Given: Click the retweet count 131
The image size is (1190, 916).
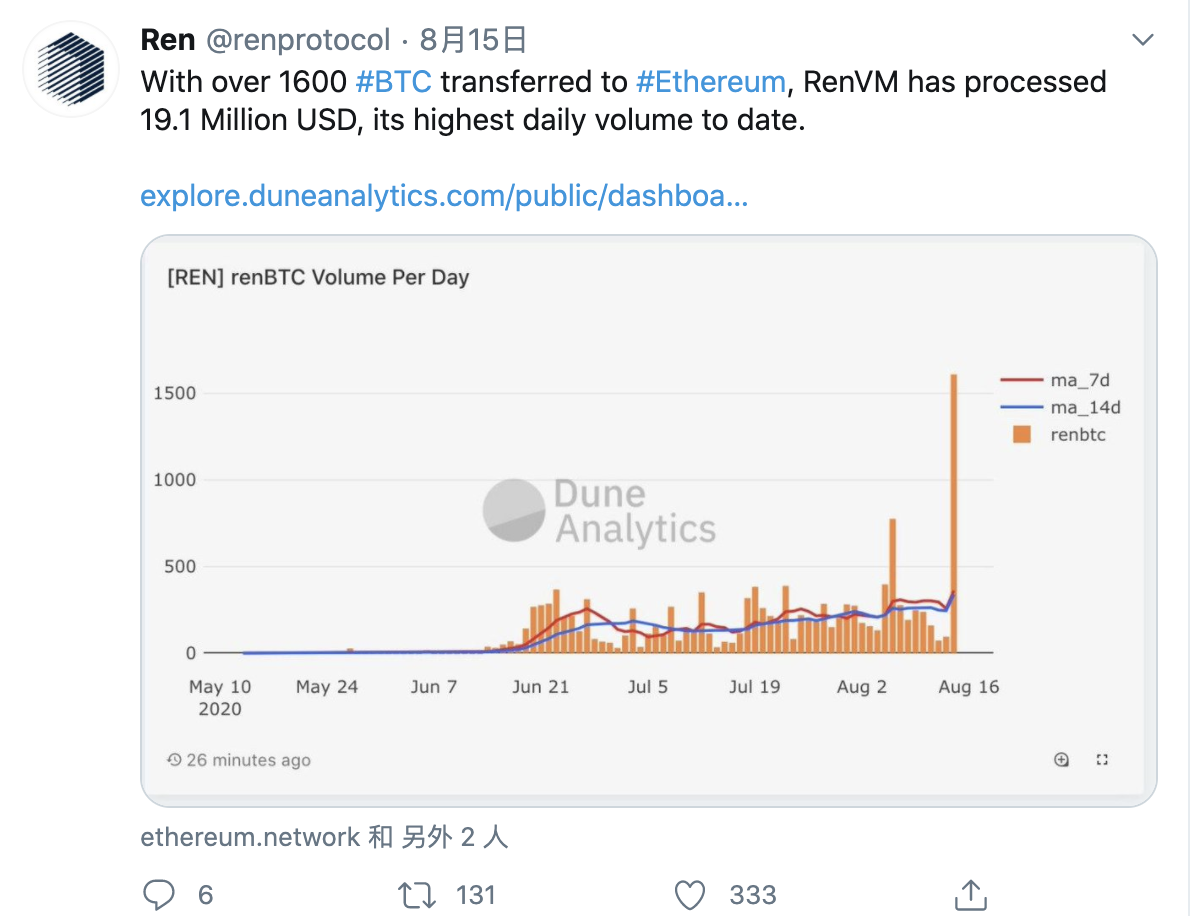Looking at the screenshot, I should [x=476, y=896].
